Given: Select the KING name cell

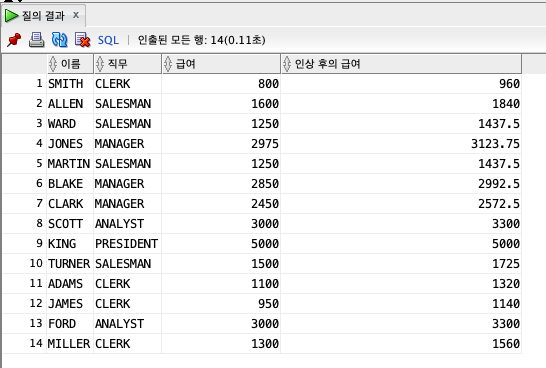Looking at the screenshot, I should click(70, 244).
